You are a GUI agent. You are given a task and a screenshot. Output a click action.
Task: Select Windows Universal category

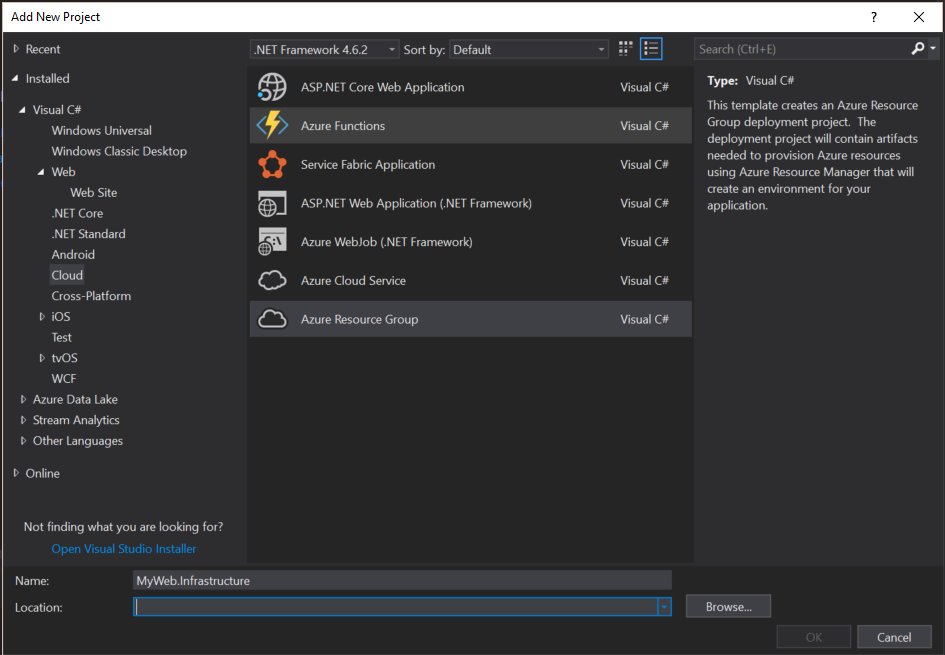[101, 130]
